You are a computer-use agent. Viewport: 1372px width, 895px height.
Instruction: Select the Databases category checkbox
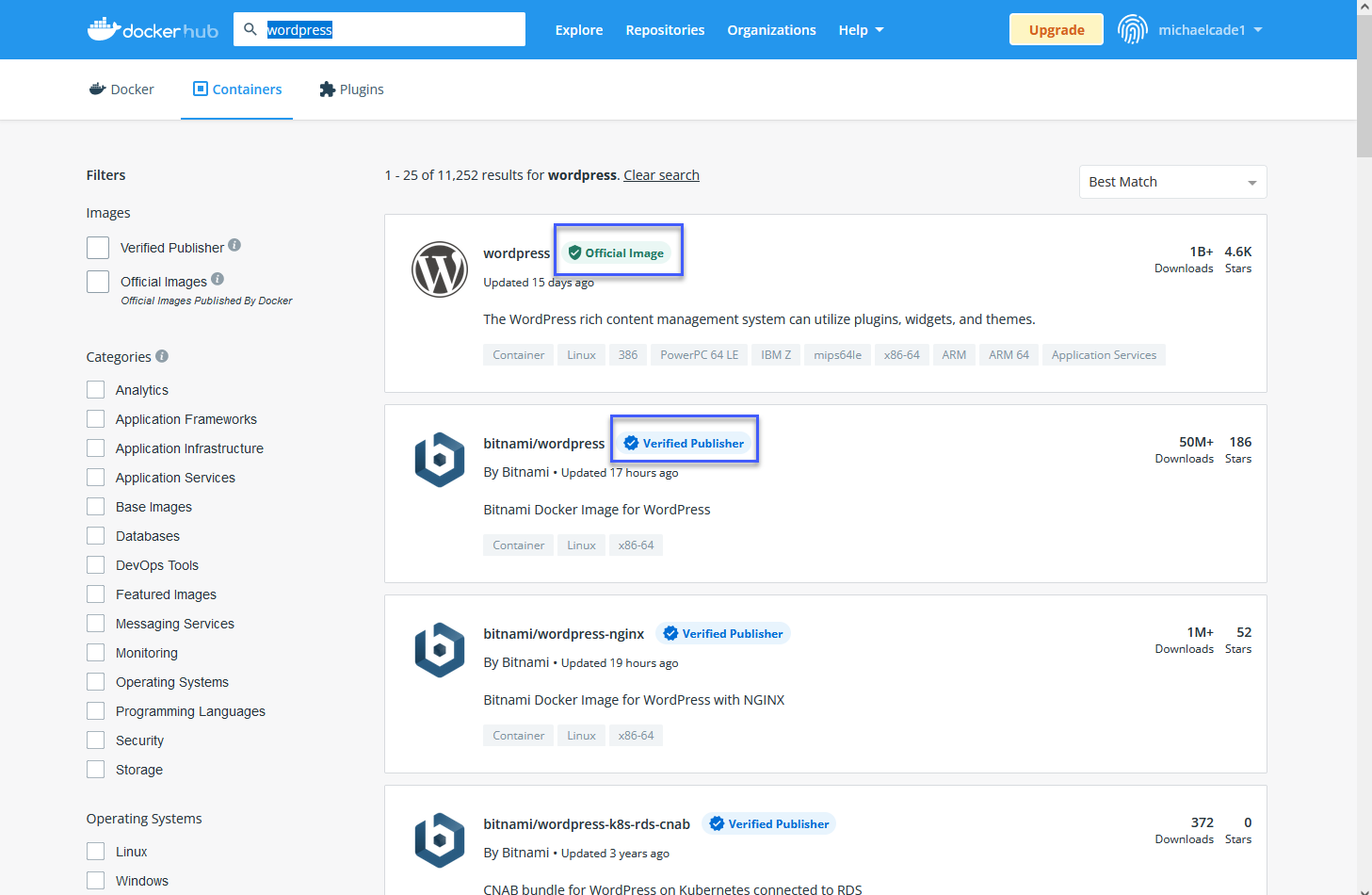95,535
